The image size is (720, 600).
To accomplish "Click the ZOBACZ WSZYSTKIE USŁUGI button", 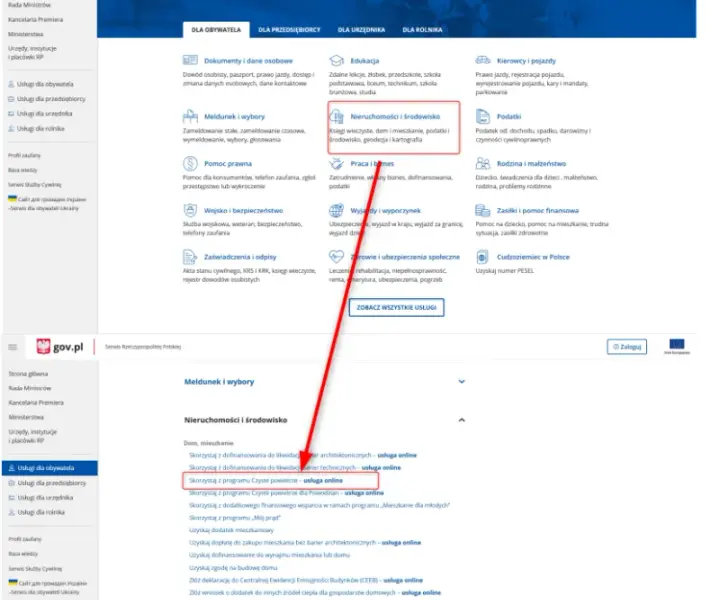I will tap(396, 308).
